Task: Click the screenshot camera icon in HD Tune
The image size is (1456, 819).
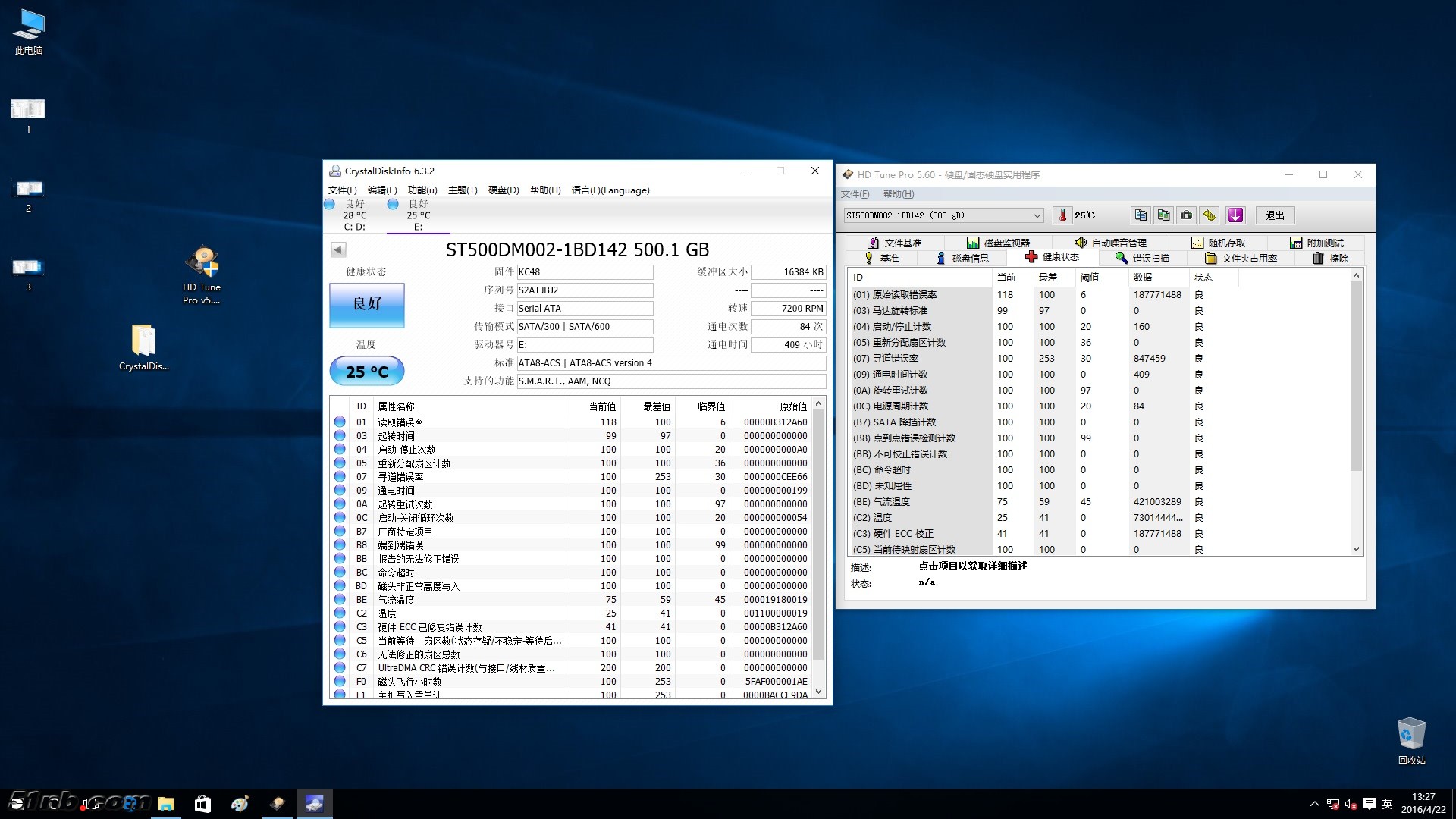Action: [1187, 215]
